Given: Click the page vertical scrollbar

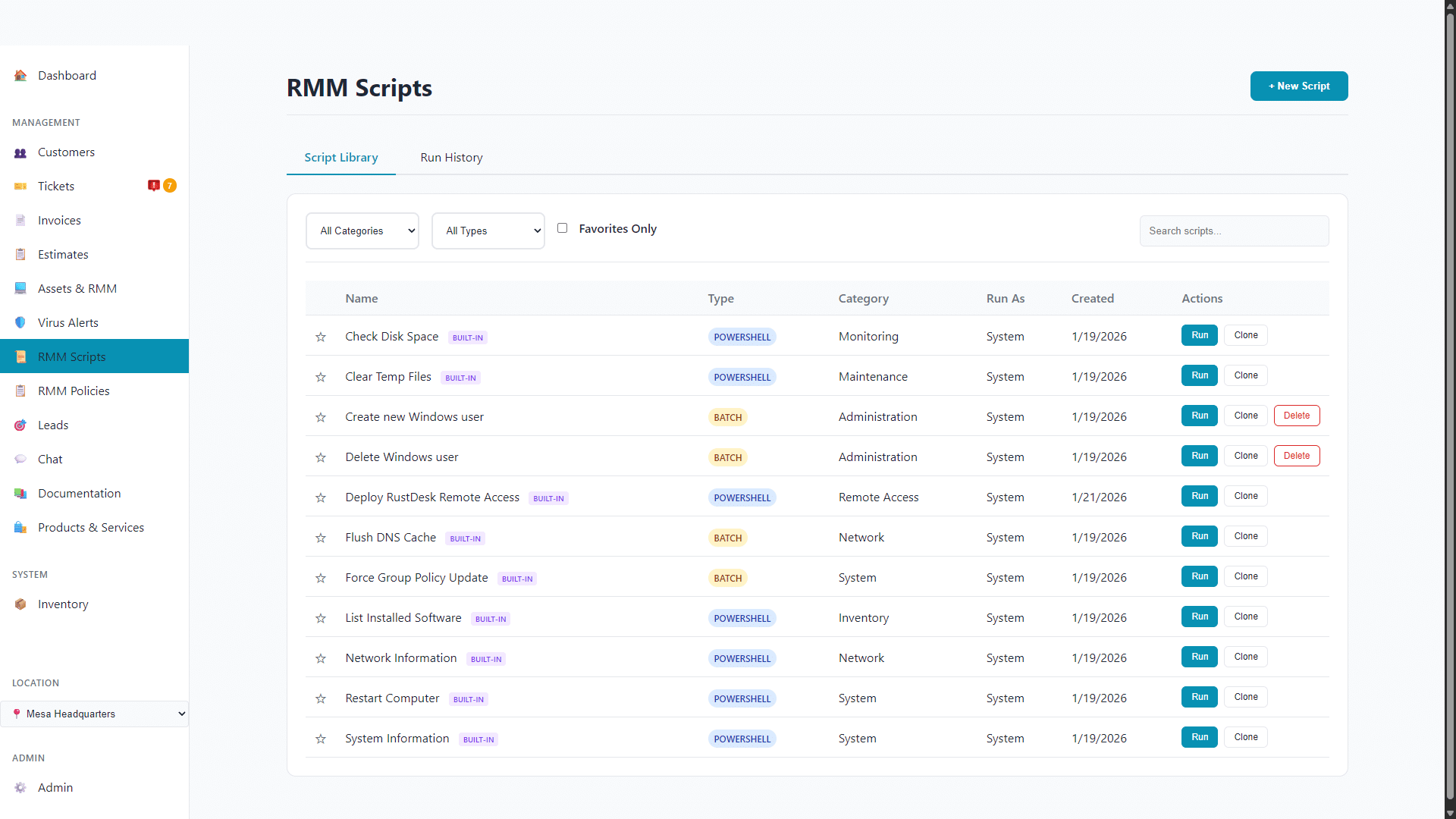Looking at the screenshot, I should (1450, 406).
